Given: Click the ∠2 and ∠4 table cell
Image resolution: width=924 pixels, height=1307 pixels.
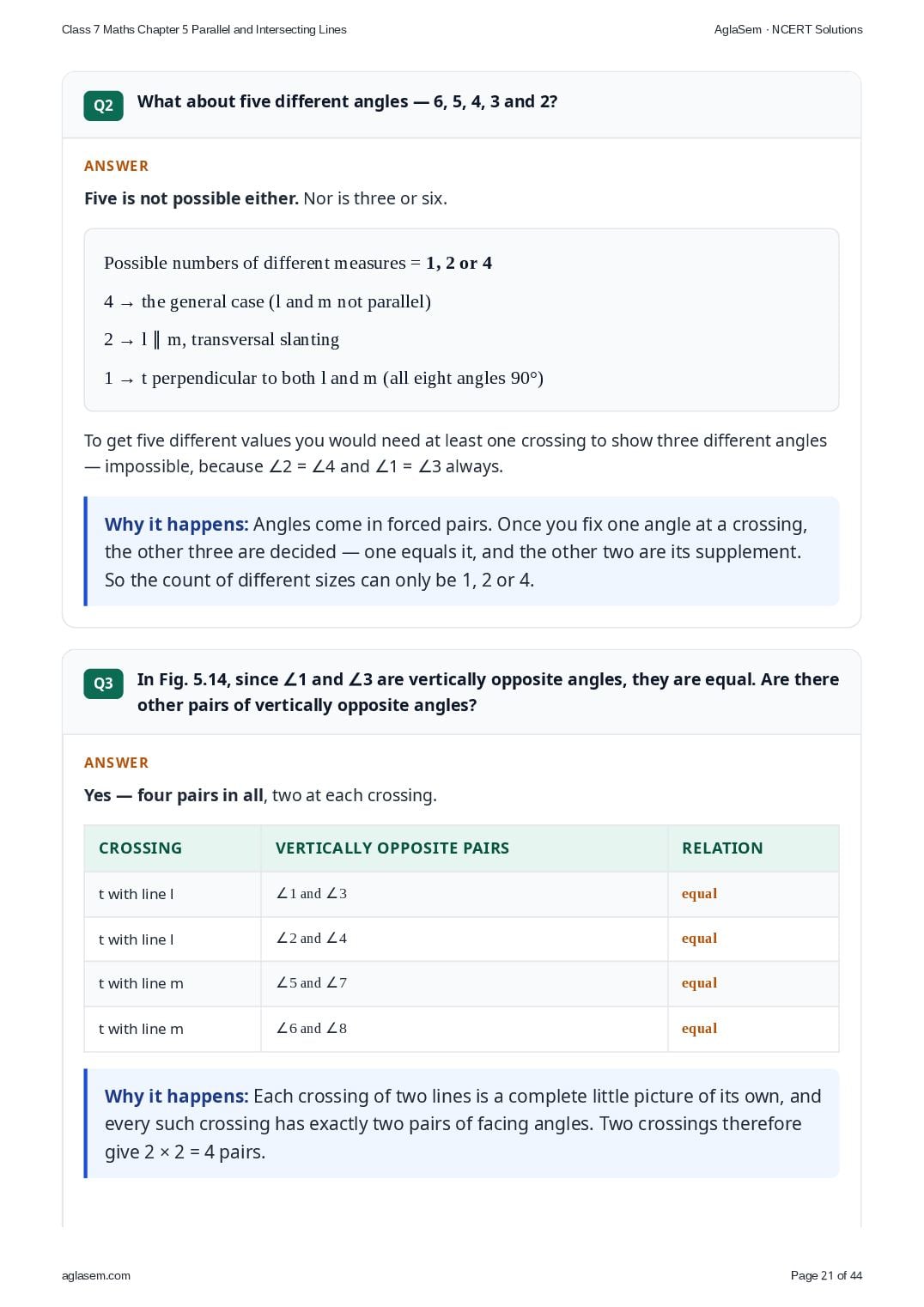Looking at the screenshot, I should [465, 939].
